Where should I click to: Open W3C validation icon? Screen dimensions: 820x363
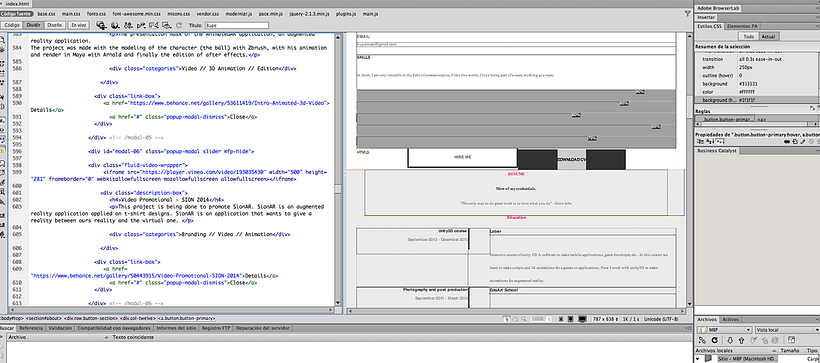coord(141,25)
